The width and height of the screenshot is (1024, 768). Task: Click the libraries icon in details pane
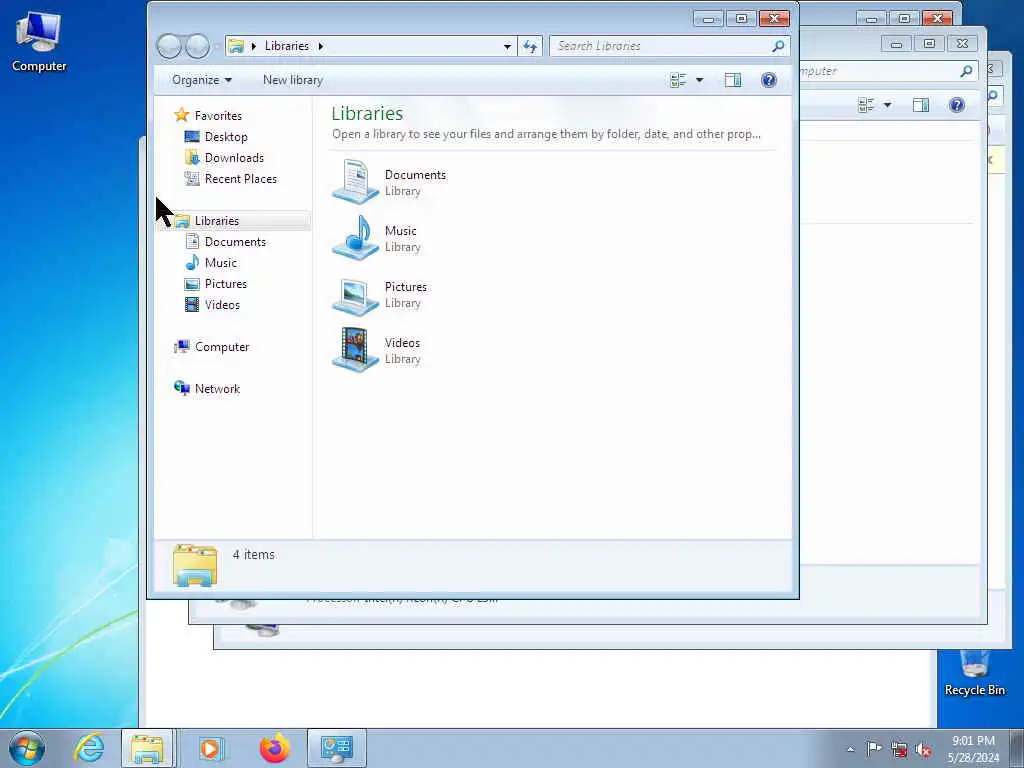(x=195, y=565)
